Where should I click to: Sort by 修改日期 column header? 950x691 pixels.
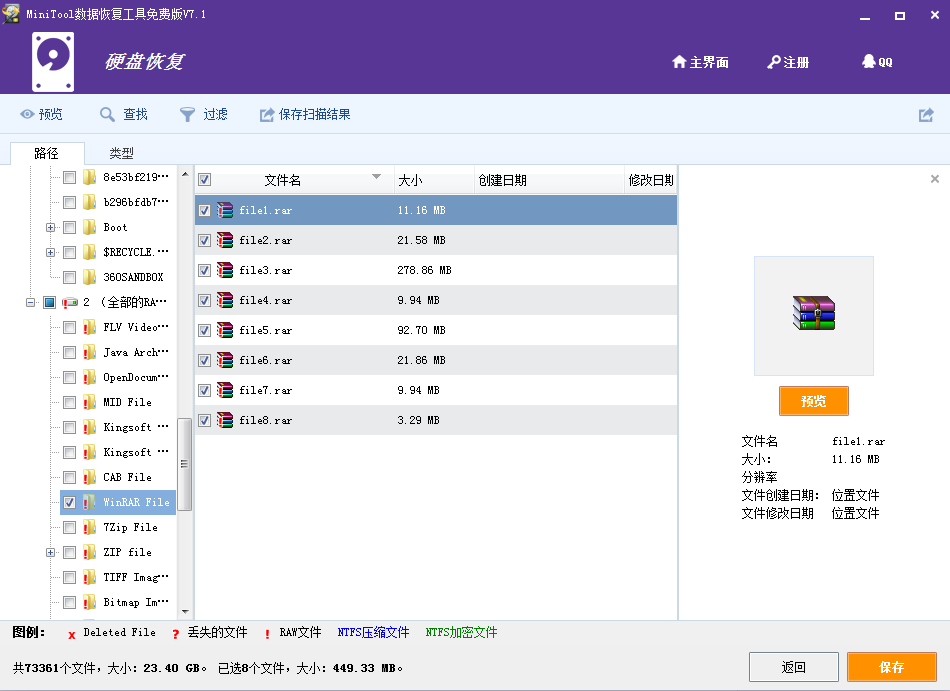651,180
